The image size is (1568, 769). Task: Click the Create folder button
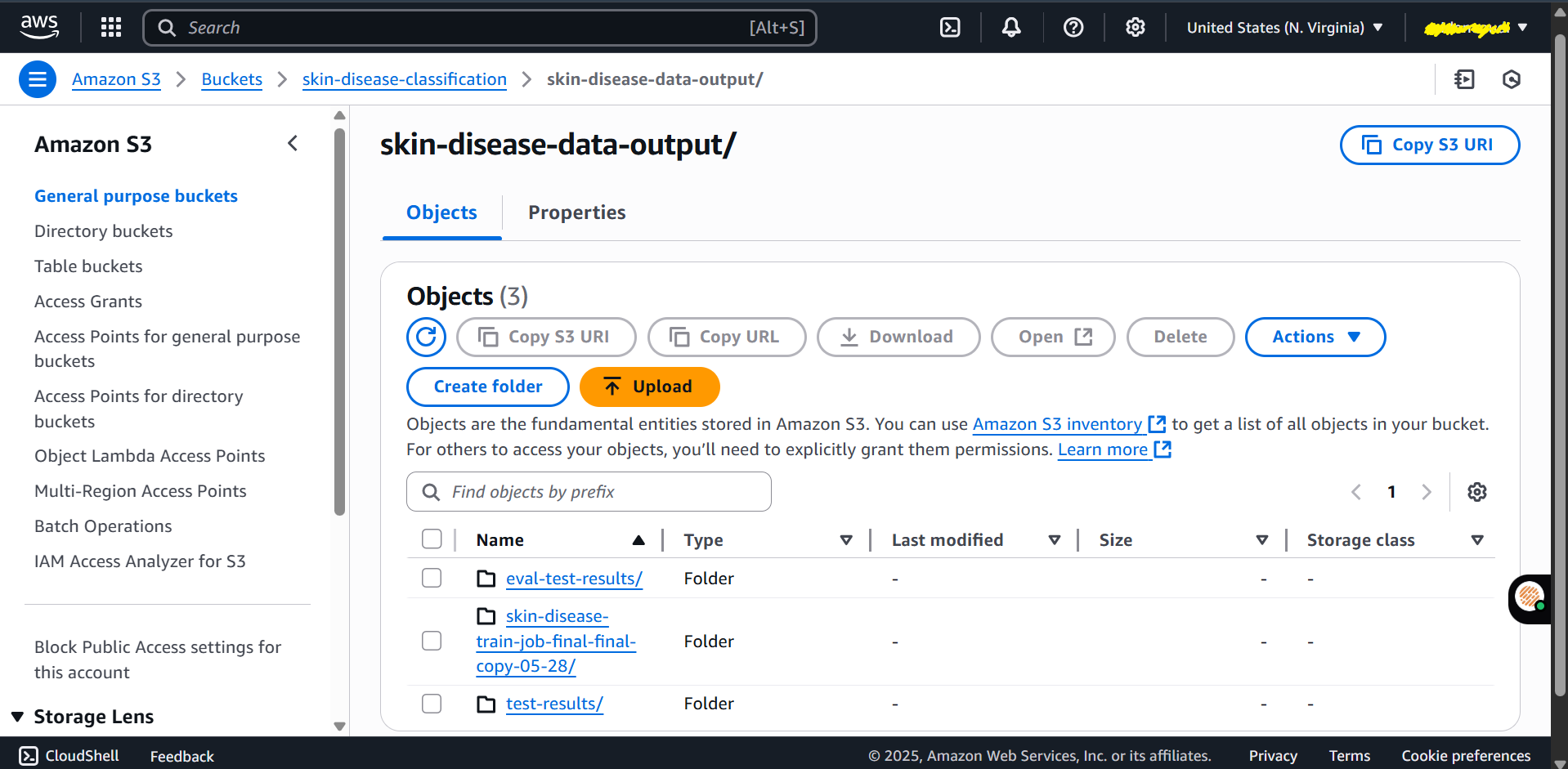point(488,387)
